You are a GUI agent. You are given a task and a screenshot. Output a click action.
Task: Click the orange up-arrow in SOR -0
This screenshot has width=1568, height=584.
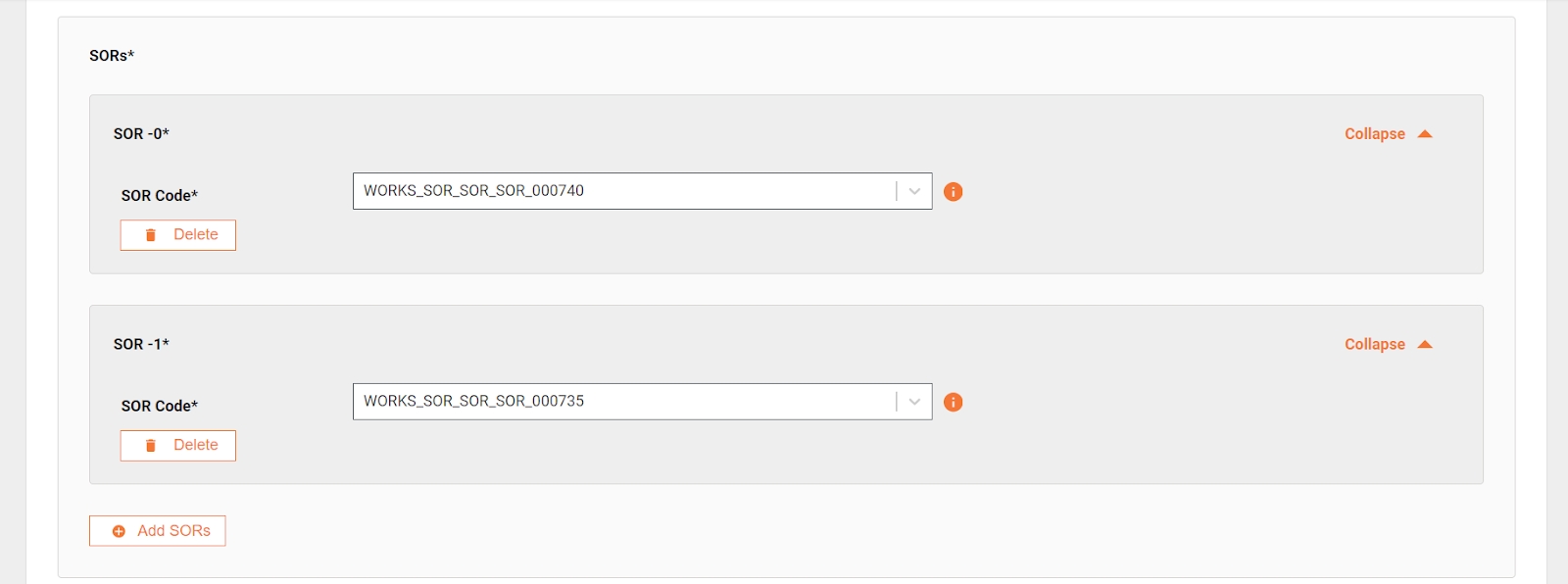(x=1425, y=134)
